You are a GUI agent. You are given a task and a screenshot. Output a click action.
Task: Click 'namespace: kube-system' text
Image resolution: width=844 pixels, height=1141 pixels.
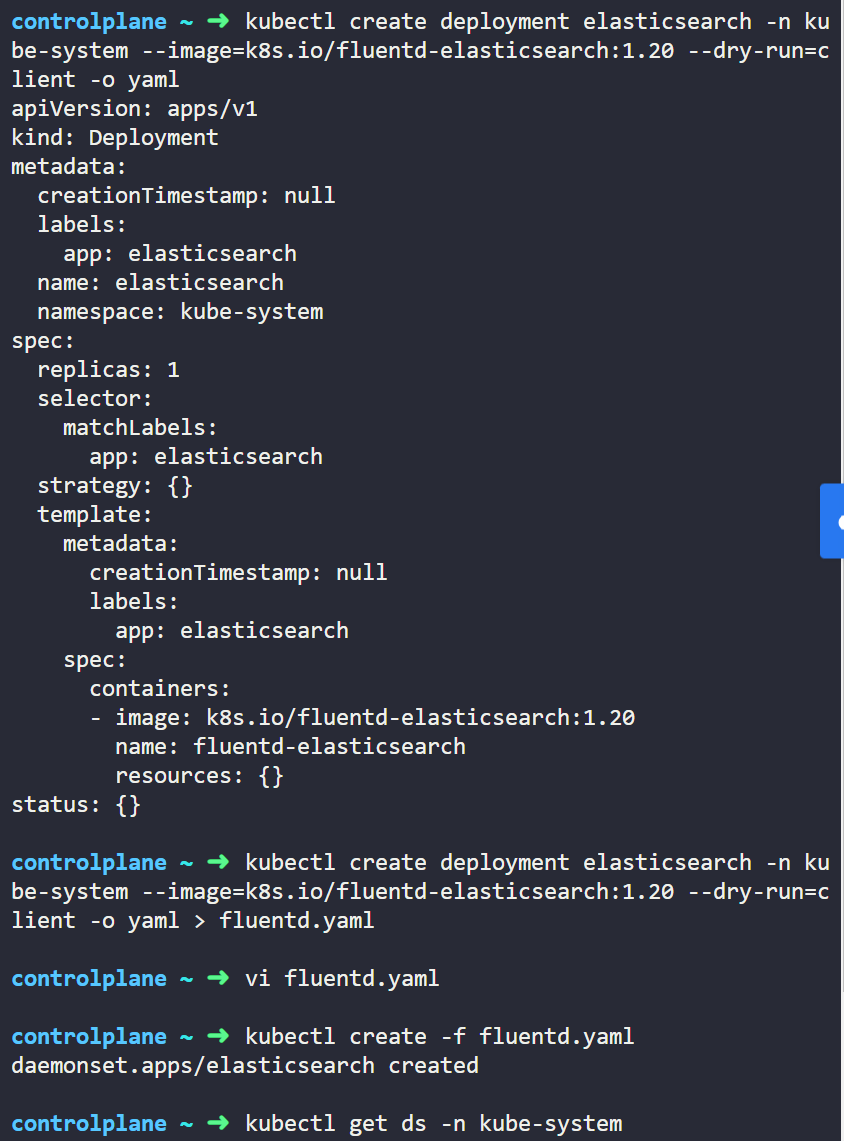(x=180, y=311)
